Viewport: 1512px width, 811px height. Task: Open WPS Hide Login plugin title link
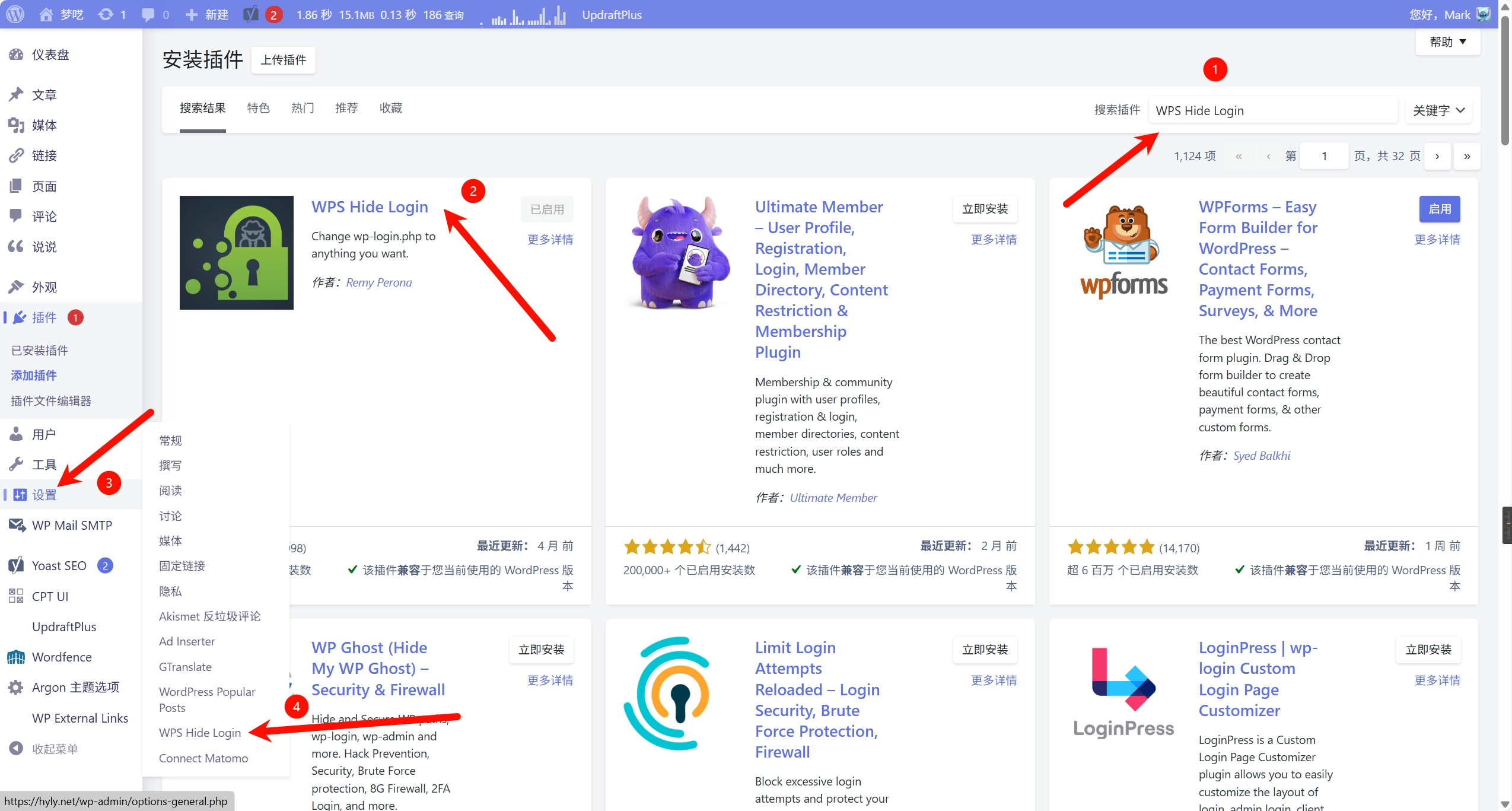(370, 206)
